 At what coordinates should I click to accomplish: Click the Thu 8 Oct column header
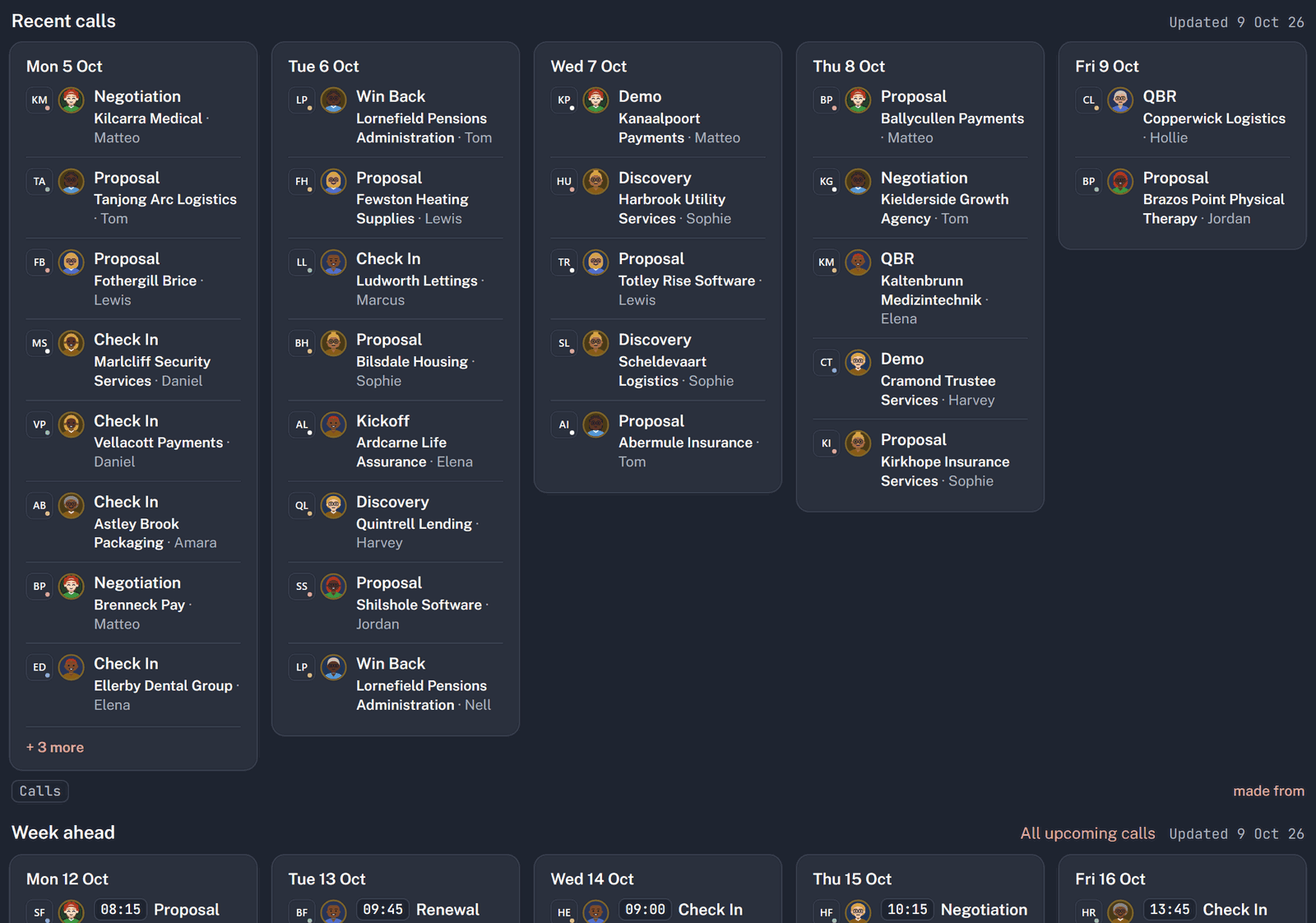point(849,67)
